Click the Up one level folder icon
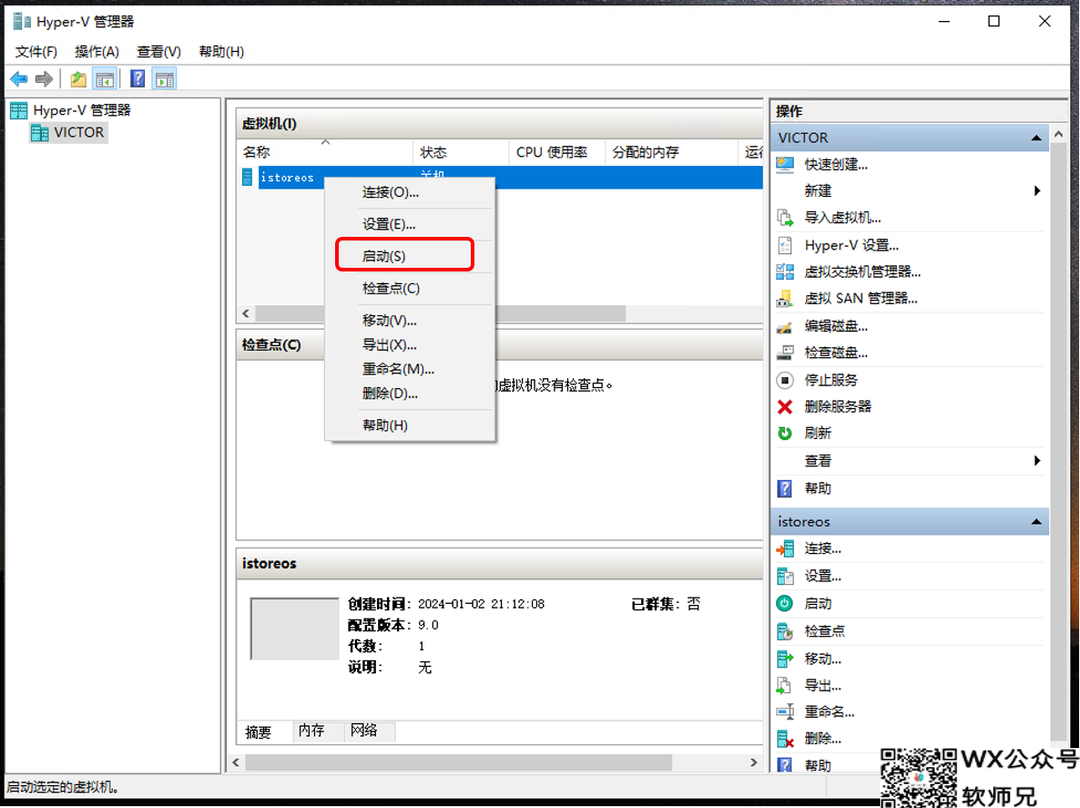Screen dimensions: 1080x808 (x=79, y=79)
